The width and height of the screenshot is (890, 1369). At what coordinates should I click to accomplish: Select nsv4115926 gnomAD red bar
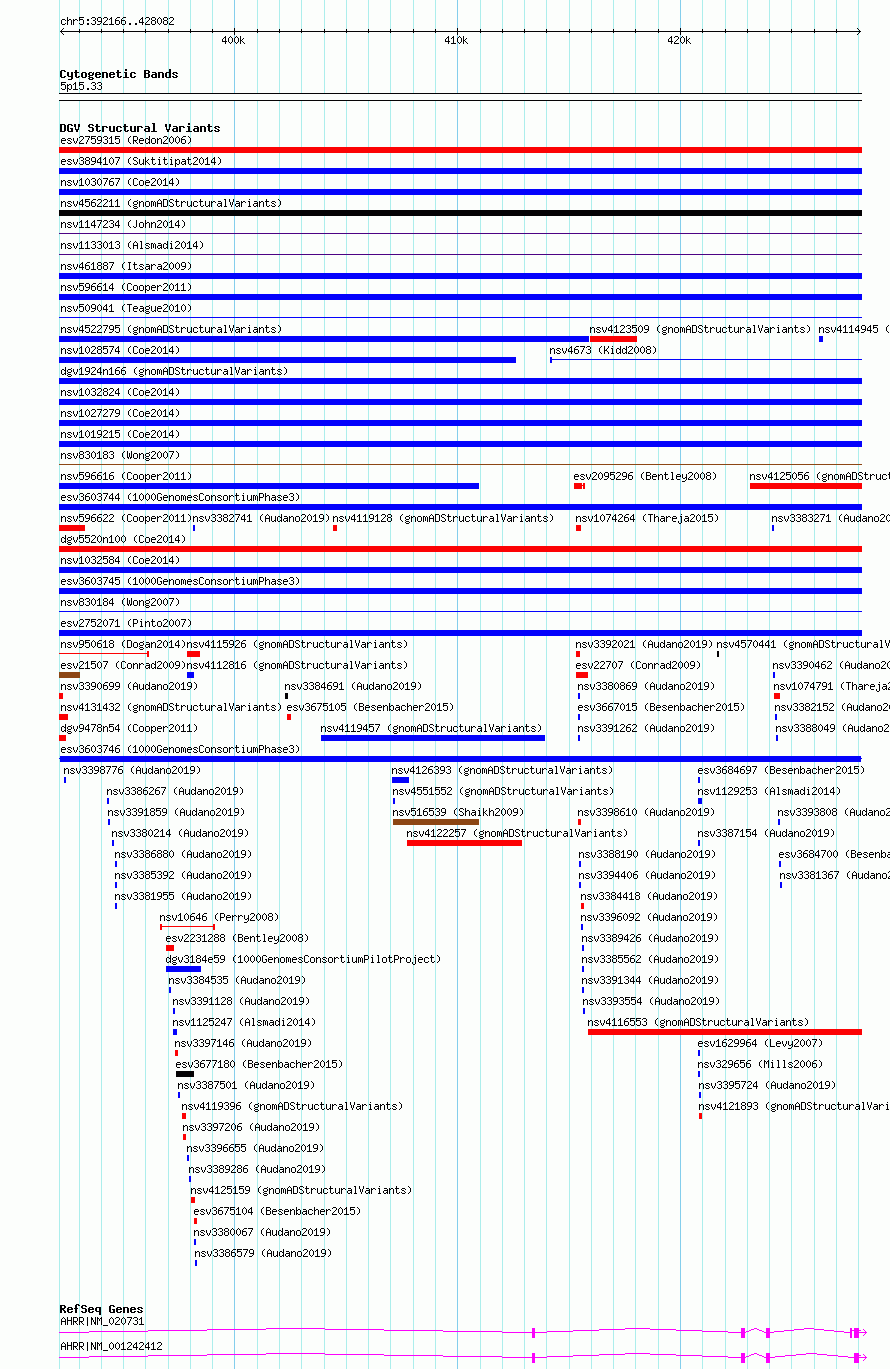193,654
